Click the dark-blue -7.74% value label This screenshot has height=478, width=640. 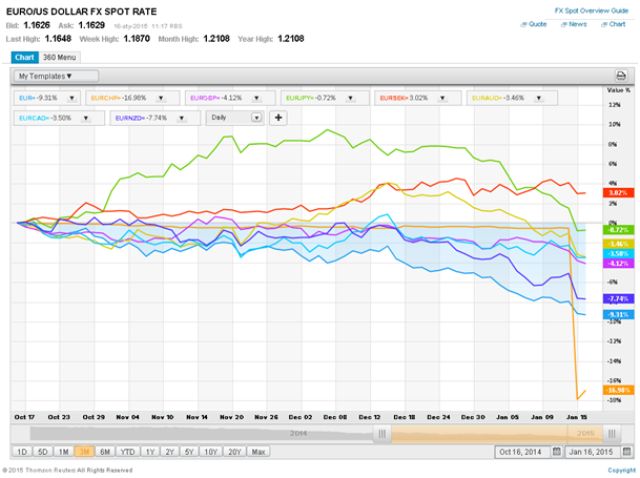(x=618, y=299)
